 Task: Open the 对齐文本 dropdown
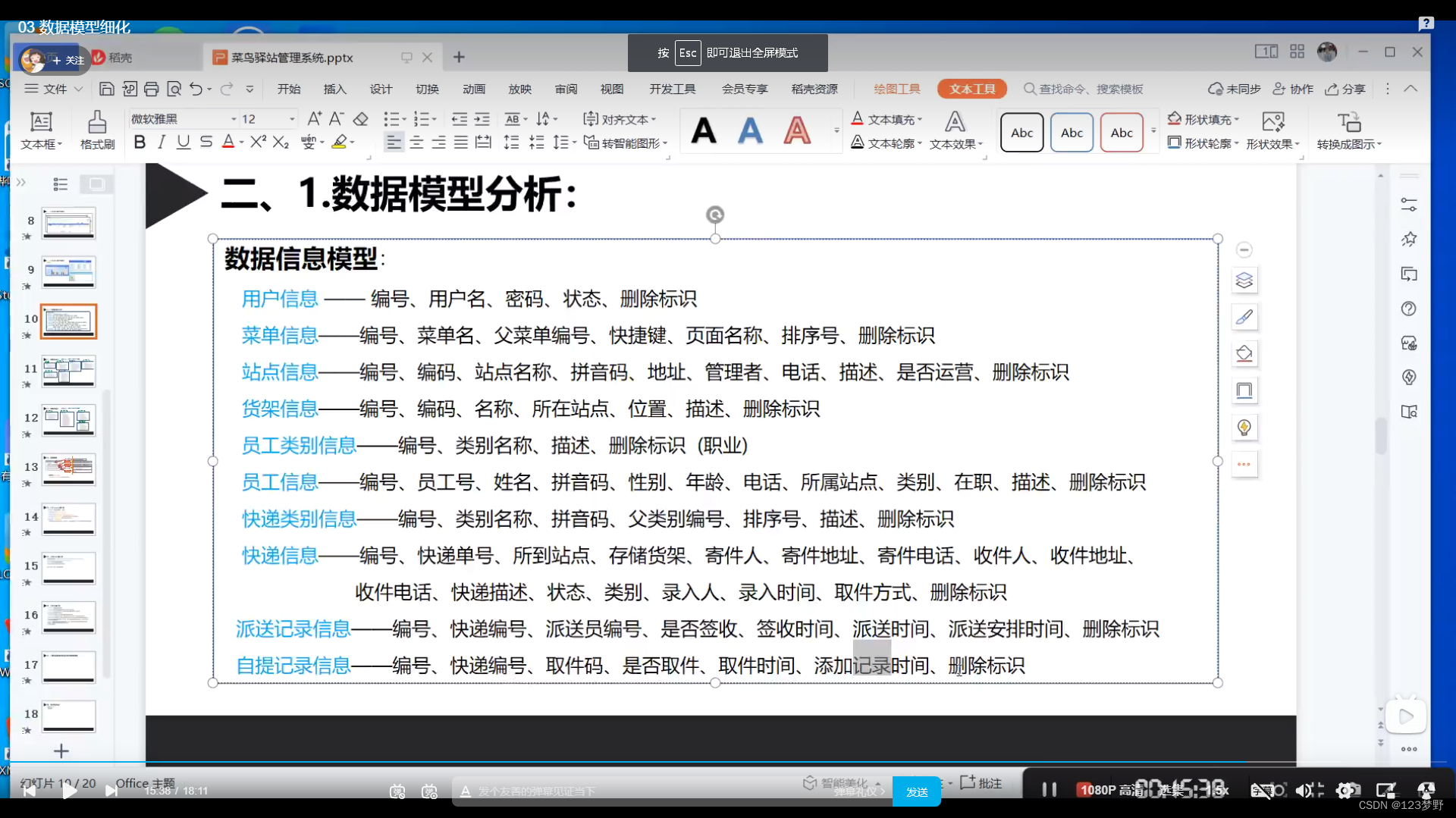click(x=620, y=119)
